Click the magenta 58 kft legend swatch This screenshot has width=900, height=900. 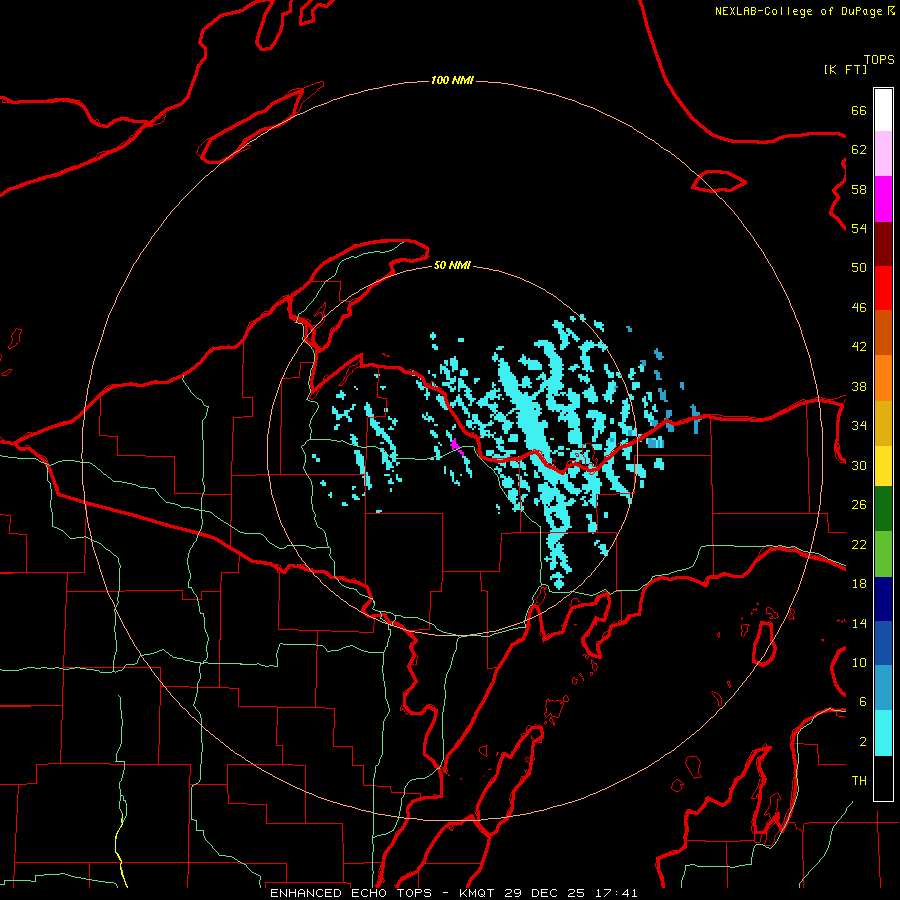[883, 199]
